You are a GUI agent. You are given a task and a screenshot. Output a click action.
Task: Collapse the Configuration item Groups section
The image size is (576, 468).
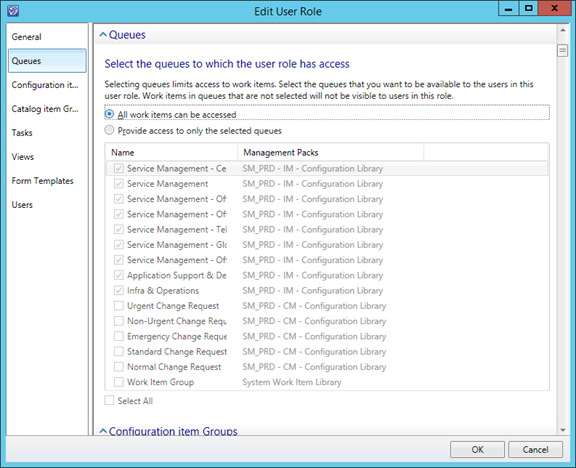pos(103,431)
